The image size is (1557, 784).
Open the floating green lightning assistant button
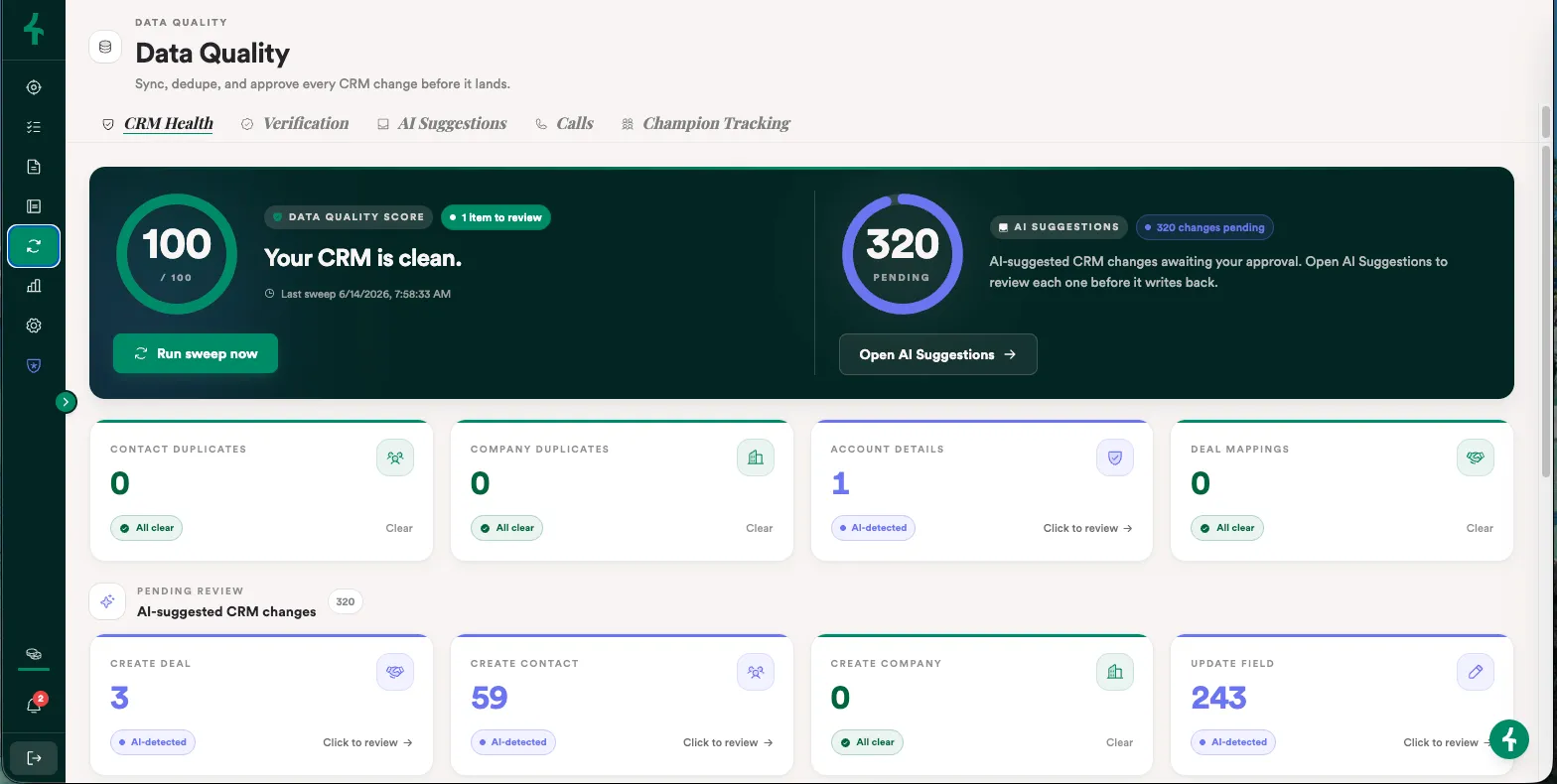pos(1509,738)
